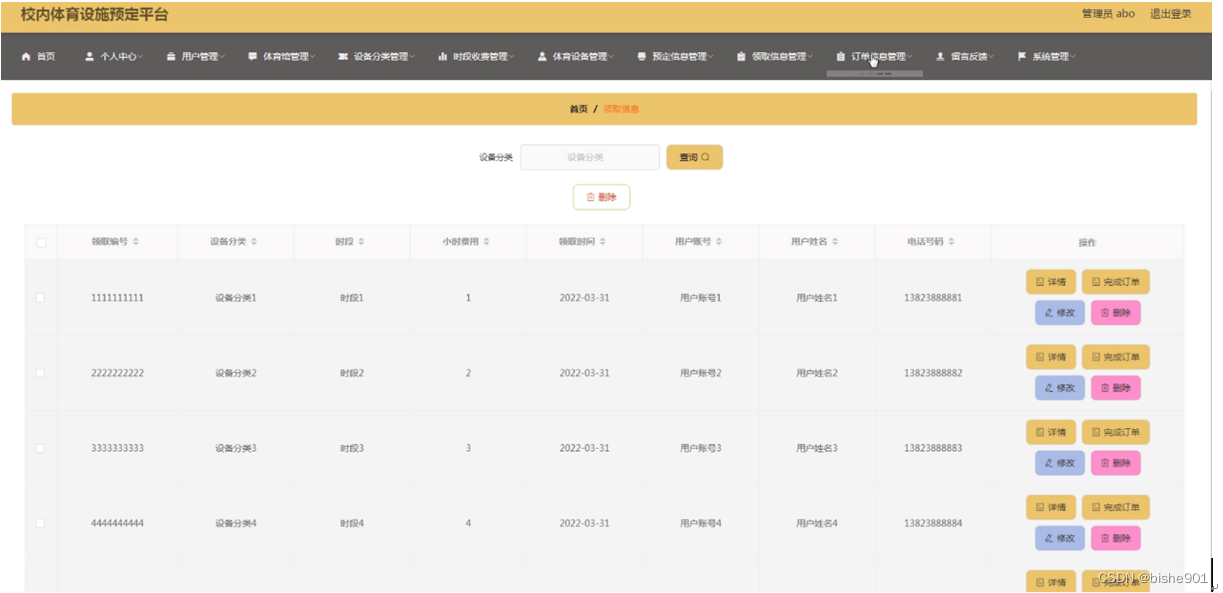
Task: Click 完成订单 for record 1111111111
Action: (1115, 282)
